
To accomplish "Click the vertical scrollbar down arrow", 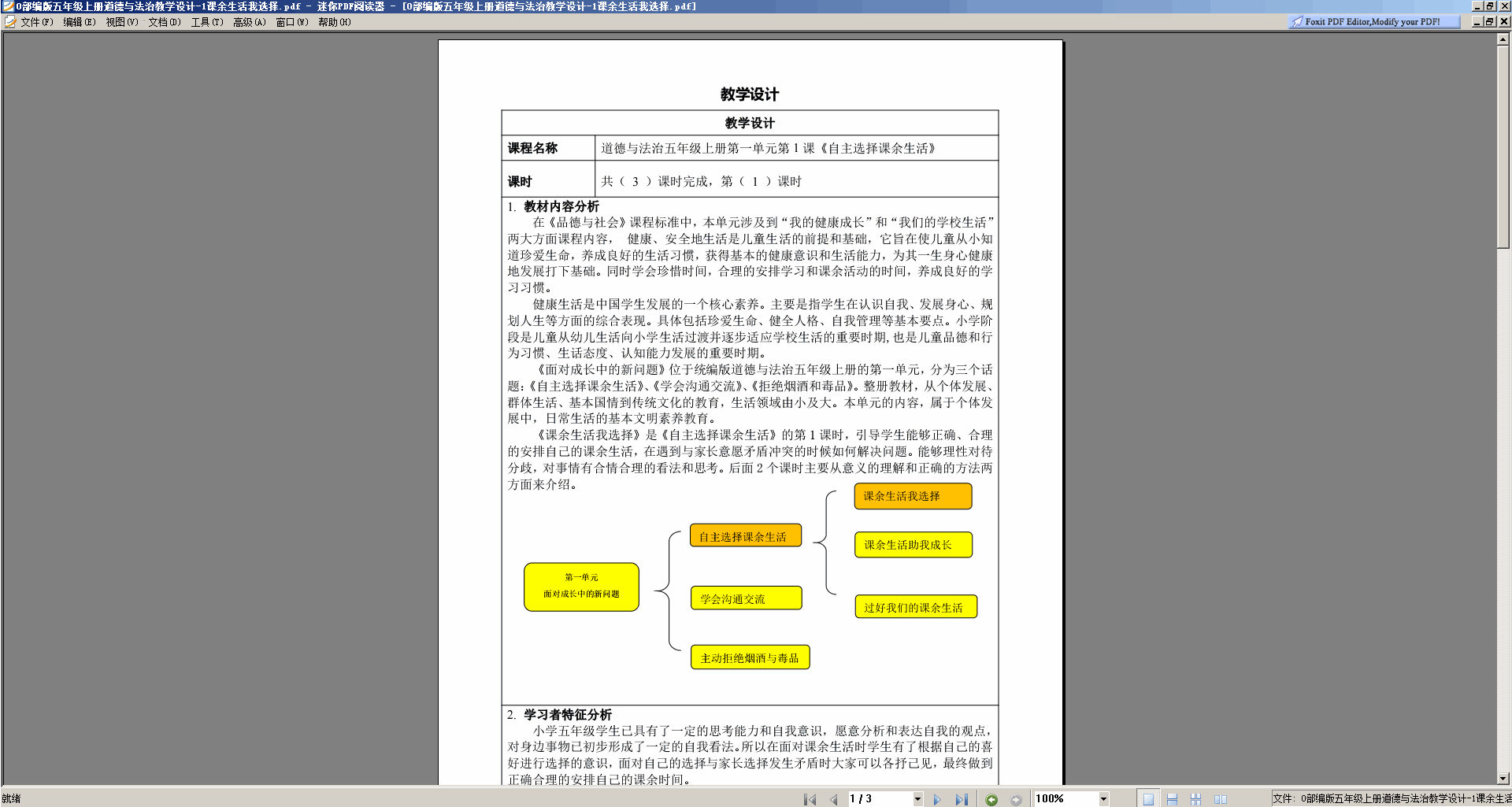I will [1503, 778].
